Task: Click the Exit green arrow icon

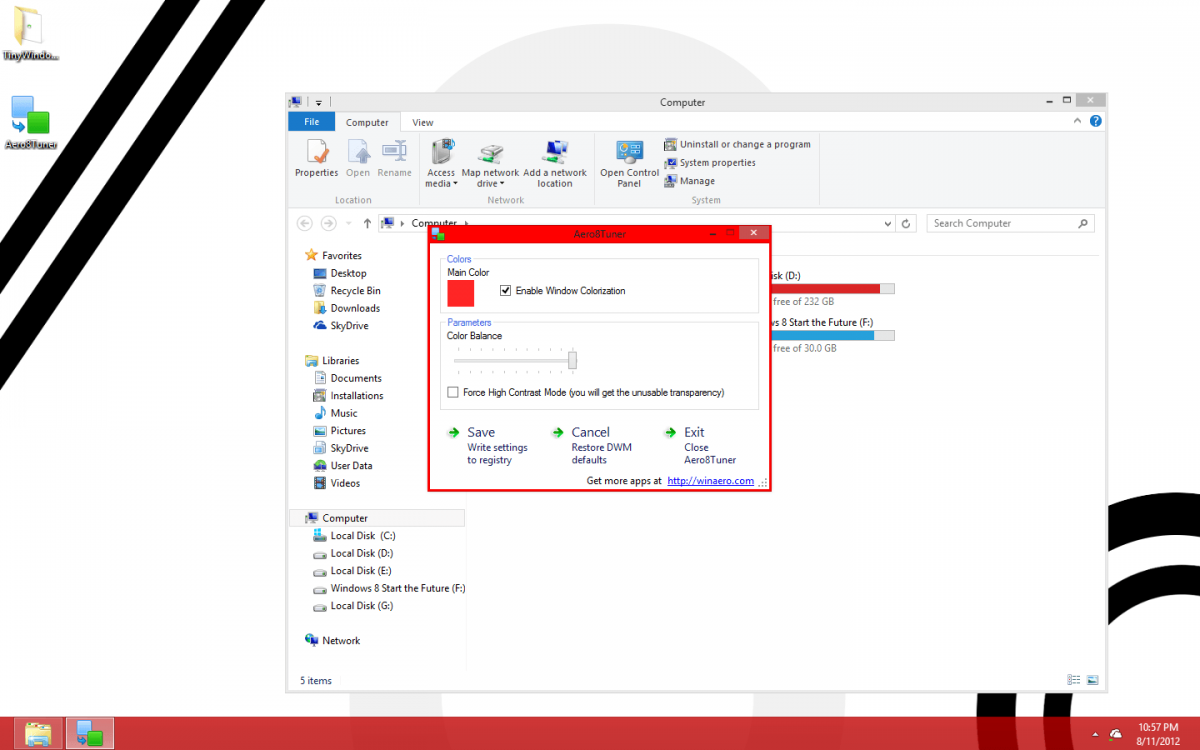Action: pyautogui.click(x=670, y=433)
